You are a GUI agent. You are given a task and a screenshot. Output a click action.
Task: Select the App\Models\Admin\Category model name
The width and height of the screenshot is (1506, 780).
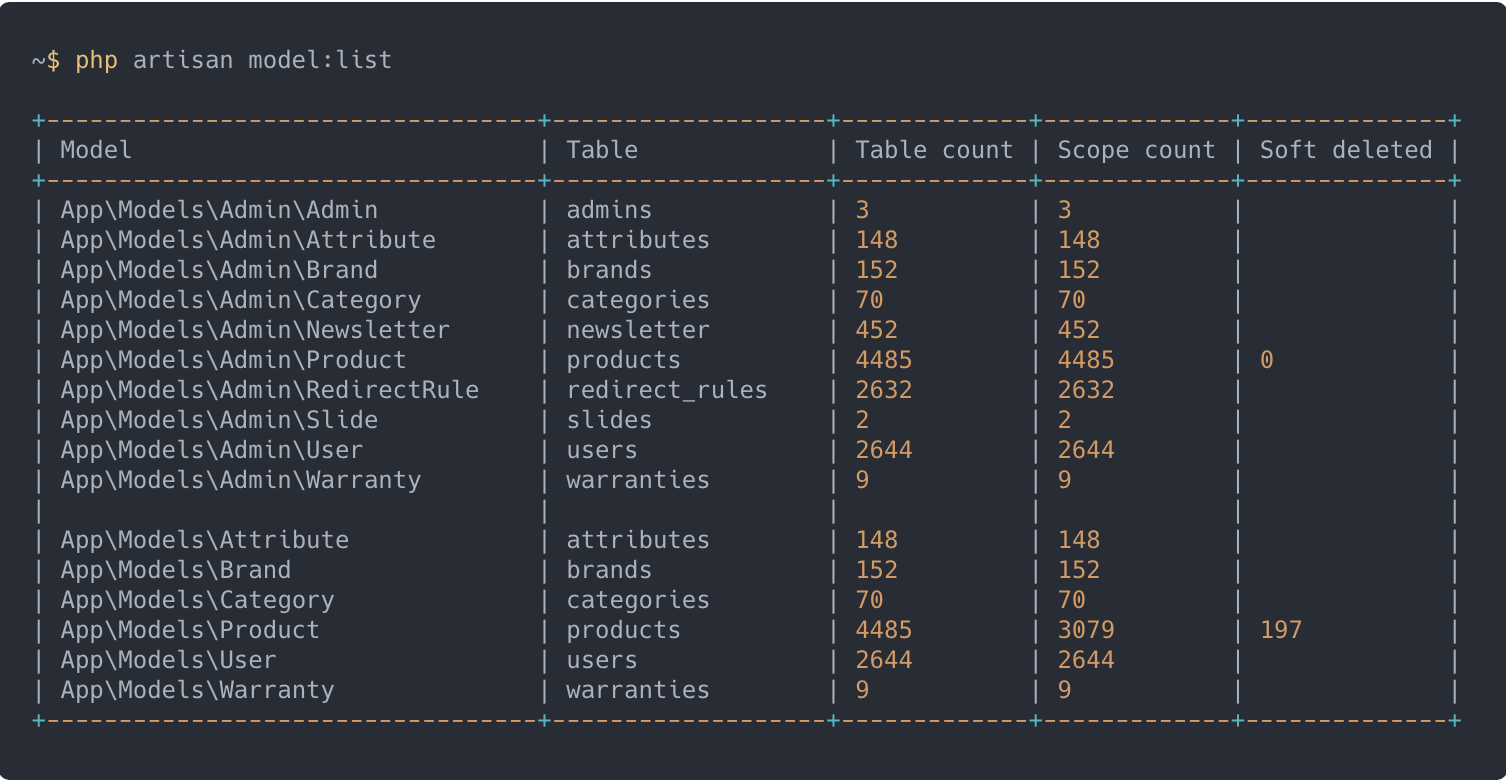241,300
